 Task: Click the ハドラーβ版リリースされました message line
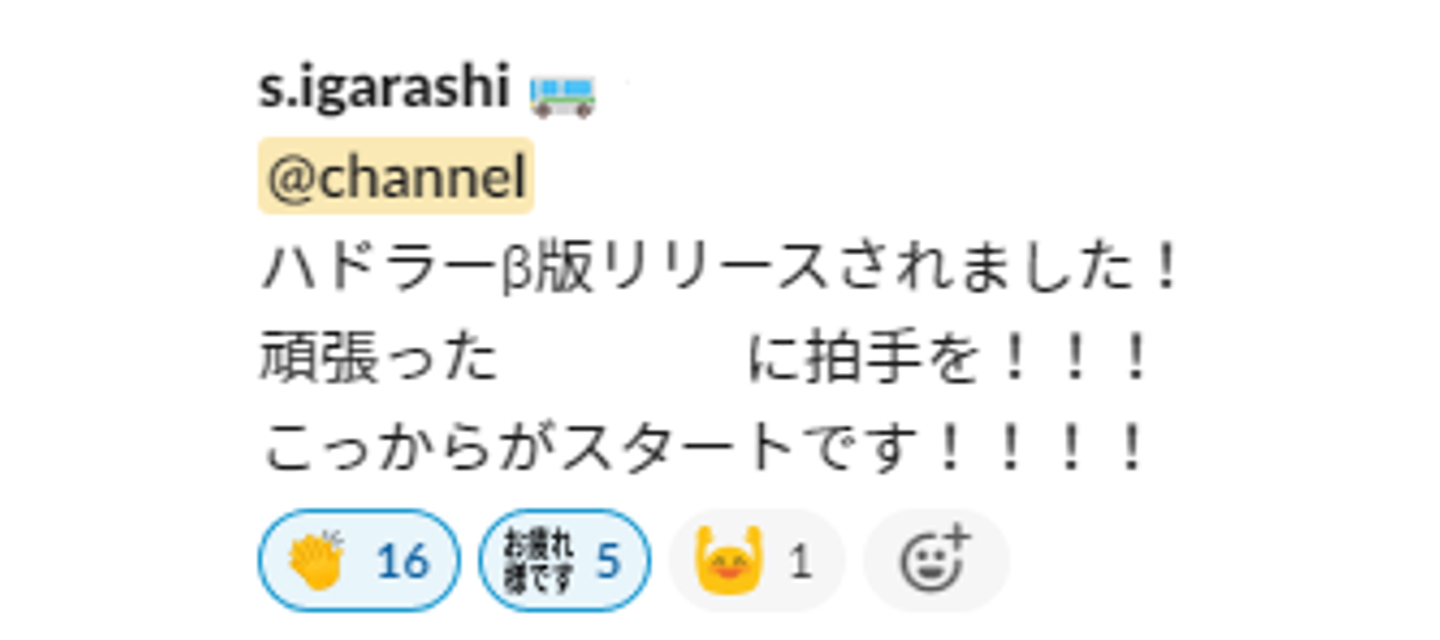(722, 269)
